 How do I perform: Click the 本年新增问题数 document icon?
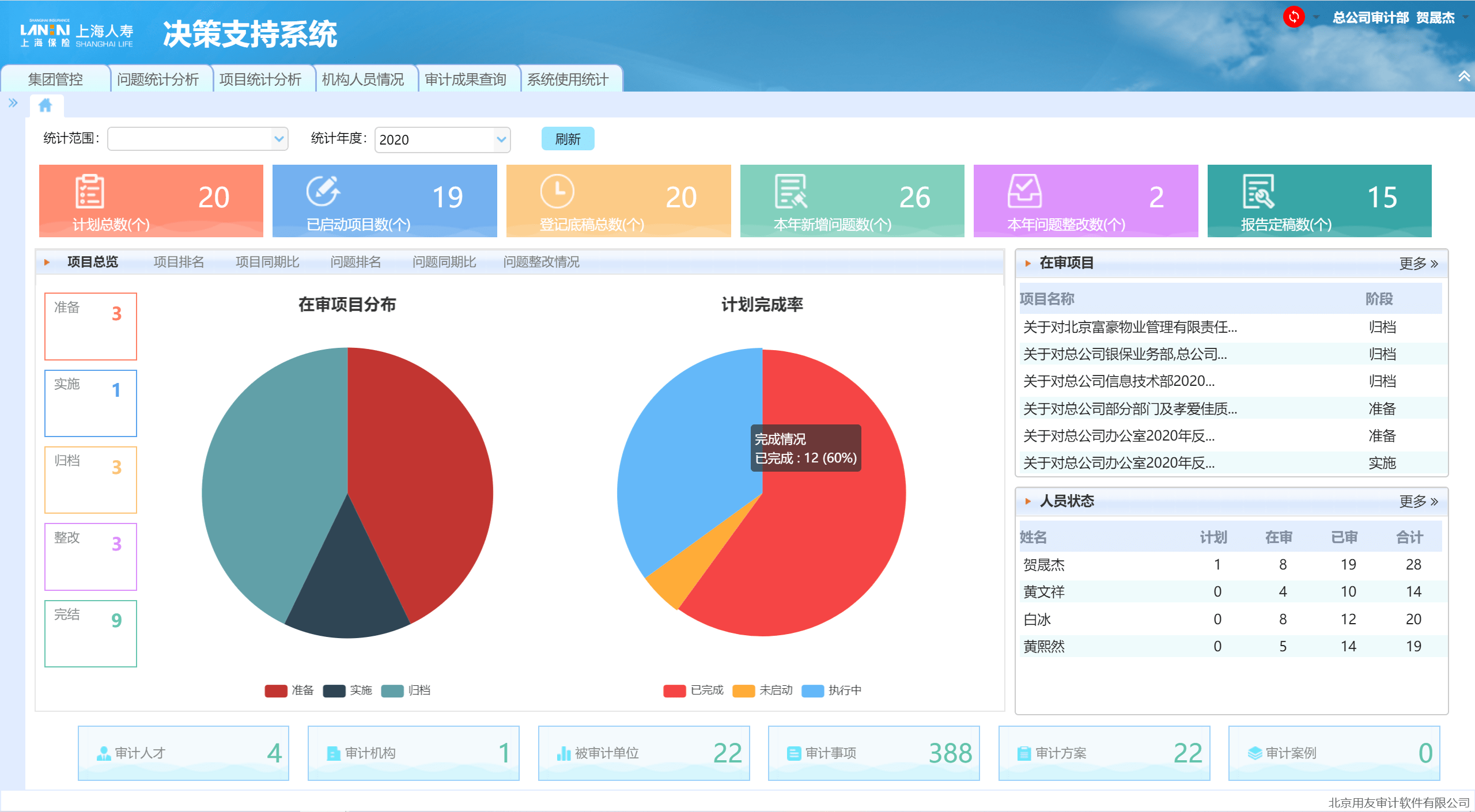tap(791, 191)
